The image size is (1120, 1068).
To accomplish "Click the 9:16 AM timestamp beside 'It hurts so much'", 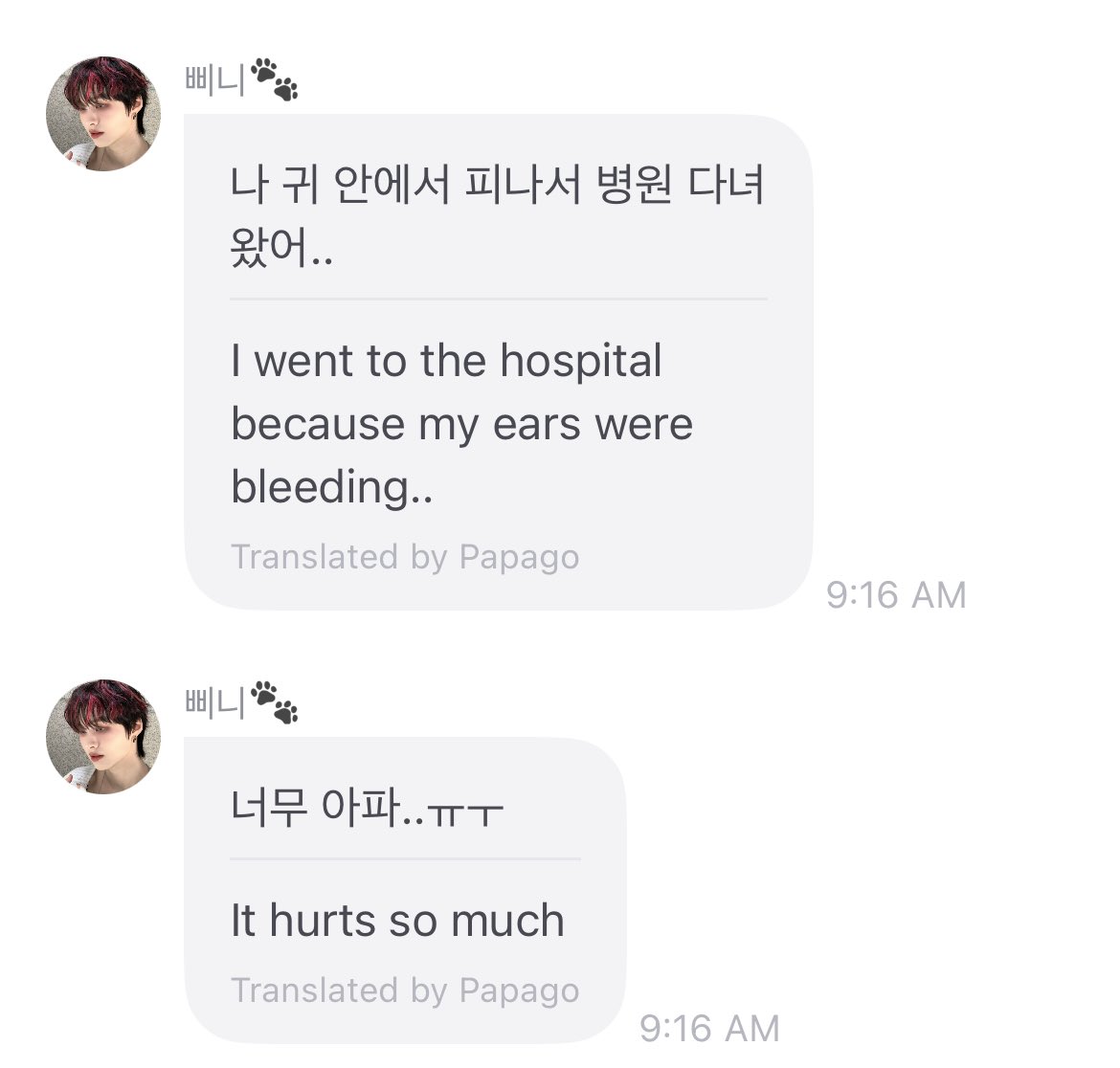I will (x=709, y=1029).
